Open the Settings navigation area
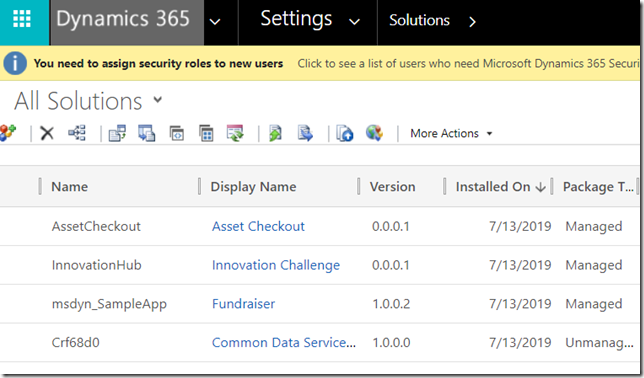644x378 pixels. tap(296, 19)
